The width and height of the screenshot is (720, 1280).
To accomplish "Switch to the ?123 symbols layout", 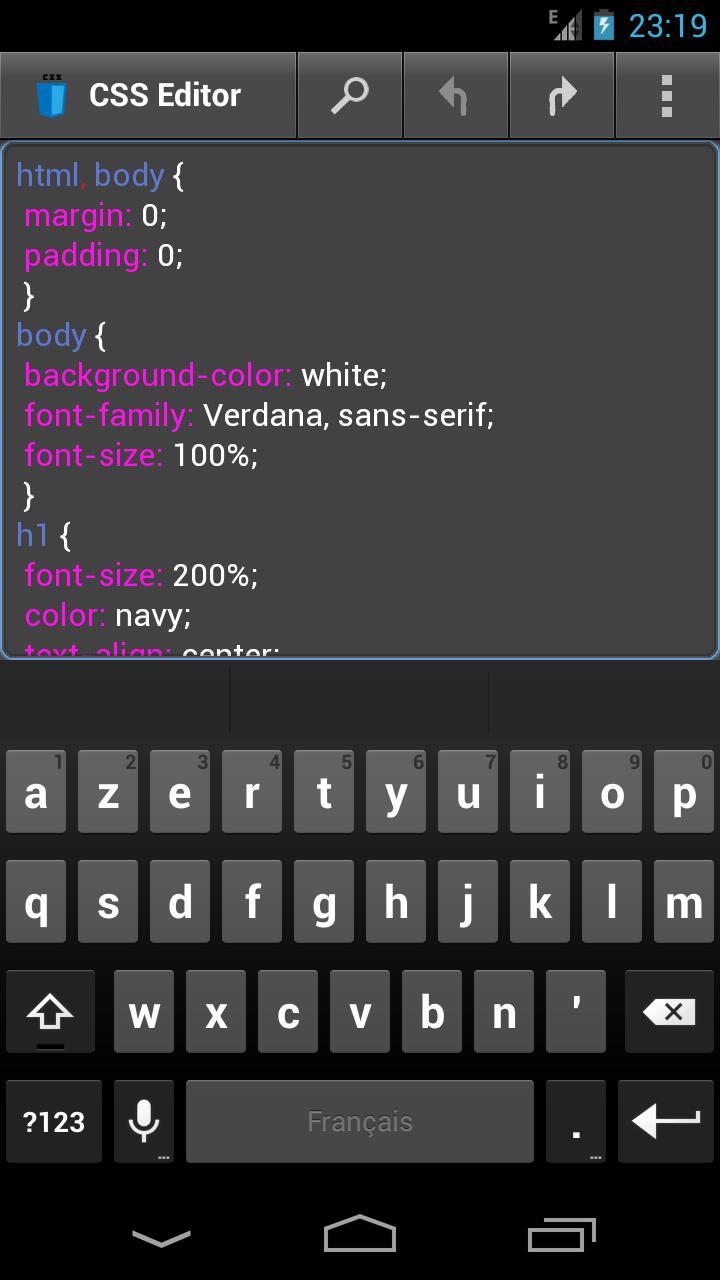I will [x=53, y=1121].
